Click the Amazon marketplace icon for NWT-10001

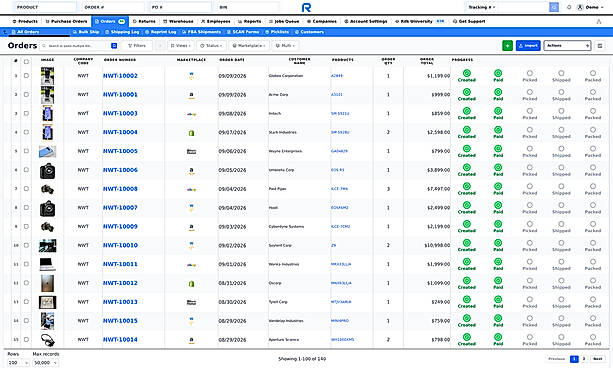pos(191,95)
